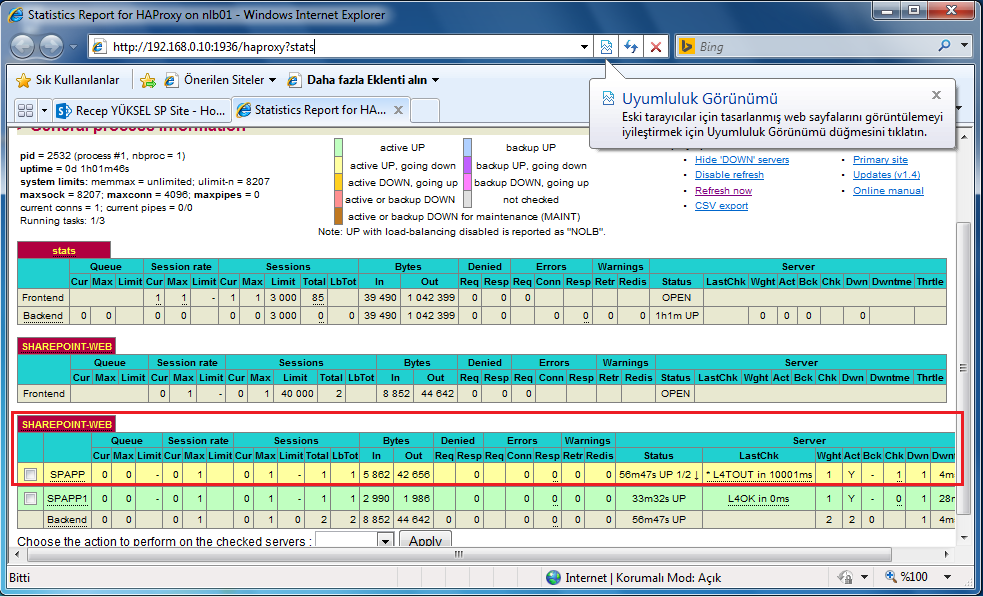Open Updates (v1.4) link
The height and width of the screenshot is (597, 983).
tap(886, 174)
